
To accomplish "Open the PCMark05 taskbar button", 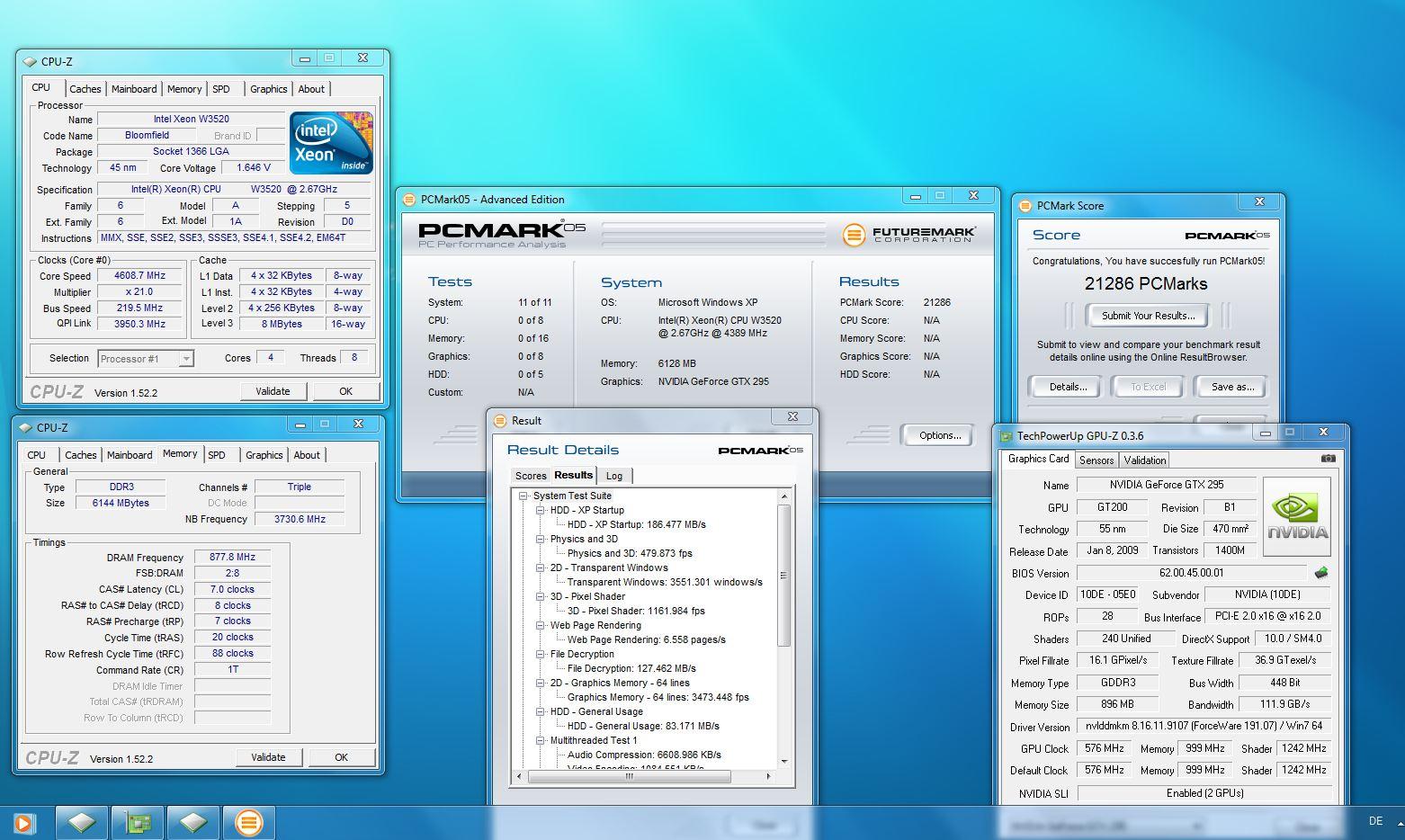I will (x=249, y=822).
